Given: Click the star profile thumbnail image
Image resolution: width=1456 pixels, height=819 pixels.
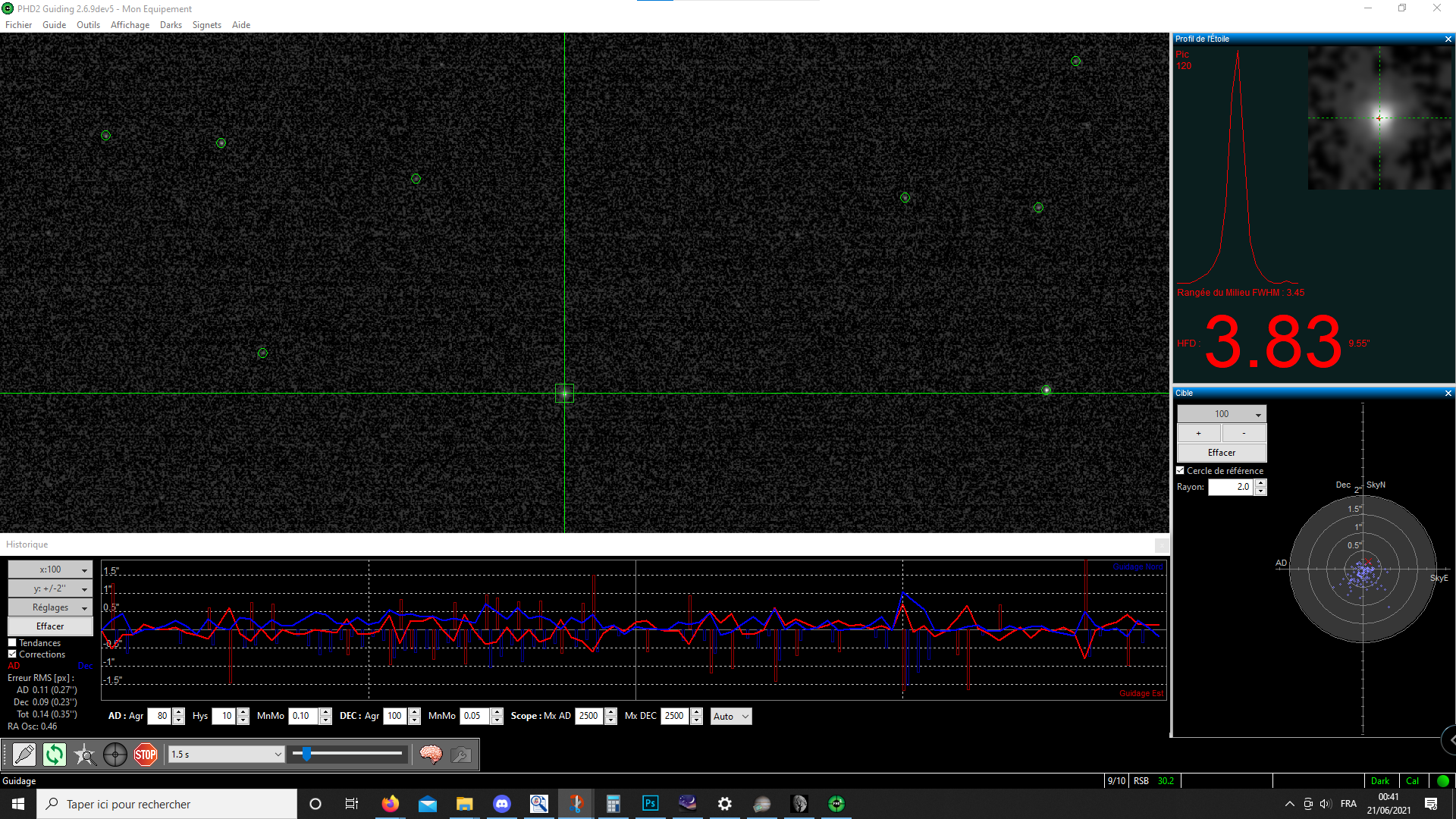Looking at the screenshot, I should coord(1379,118).
